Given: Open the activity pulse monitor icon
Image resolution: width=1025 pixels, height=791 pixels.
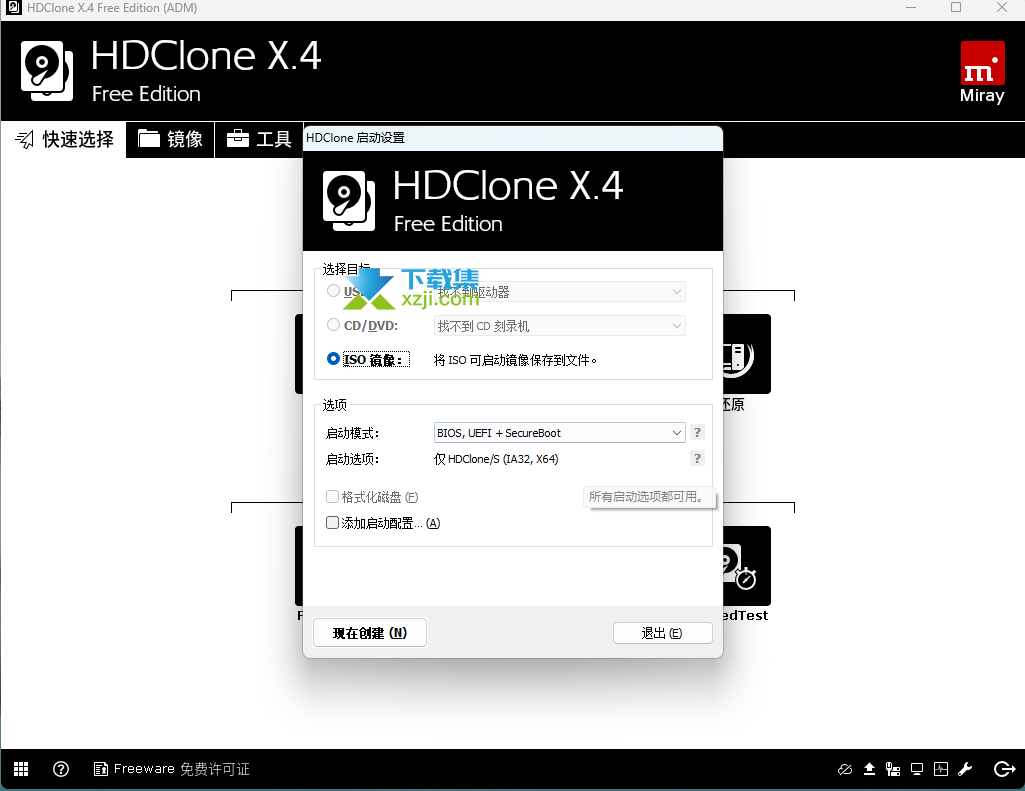Looking at the screenshot, I should (941, 769).
